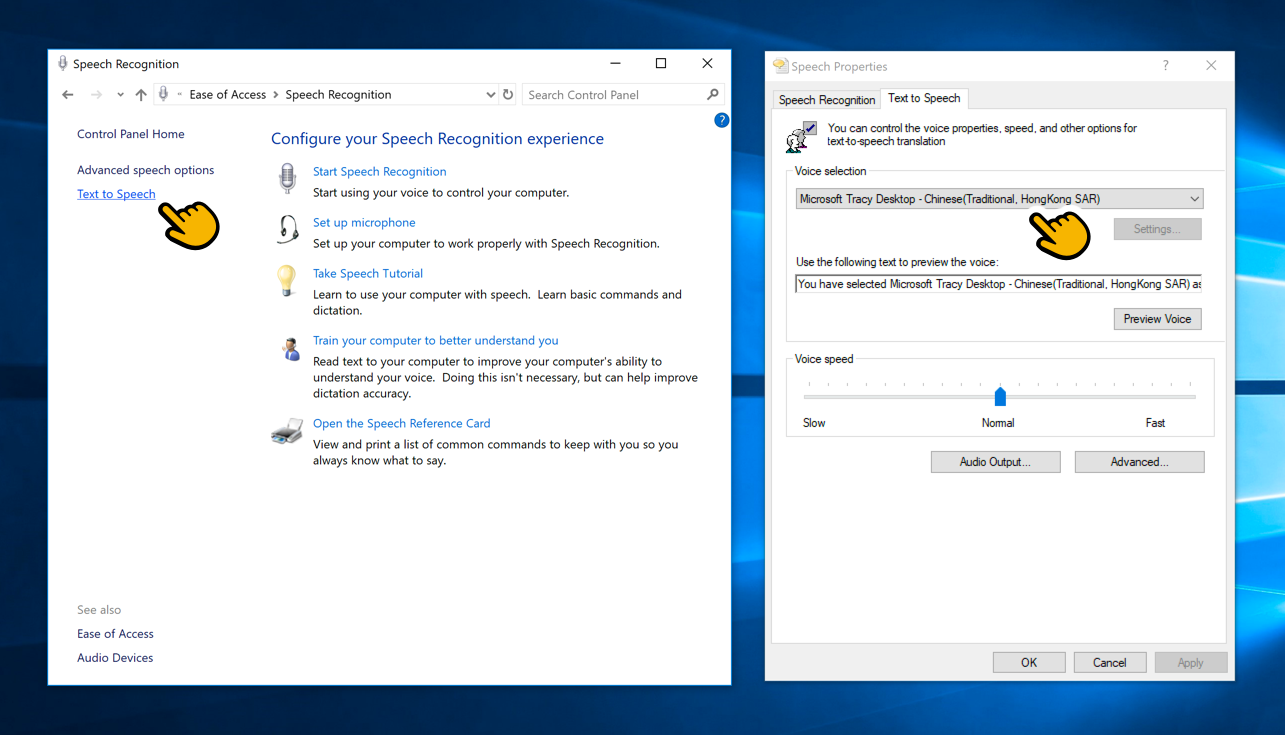Click the greyed-out Settings button
Image resolution: width=1285 pixels, height=735 pixels.
click(x=1157, y=229)
